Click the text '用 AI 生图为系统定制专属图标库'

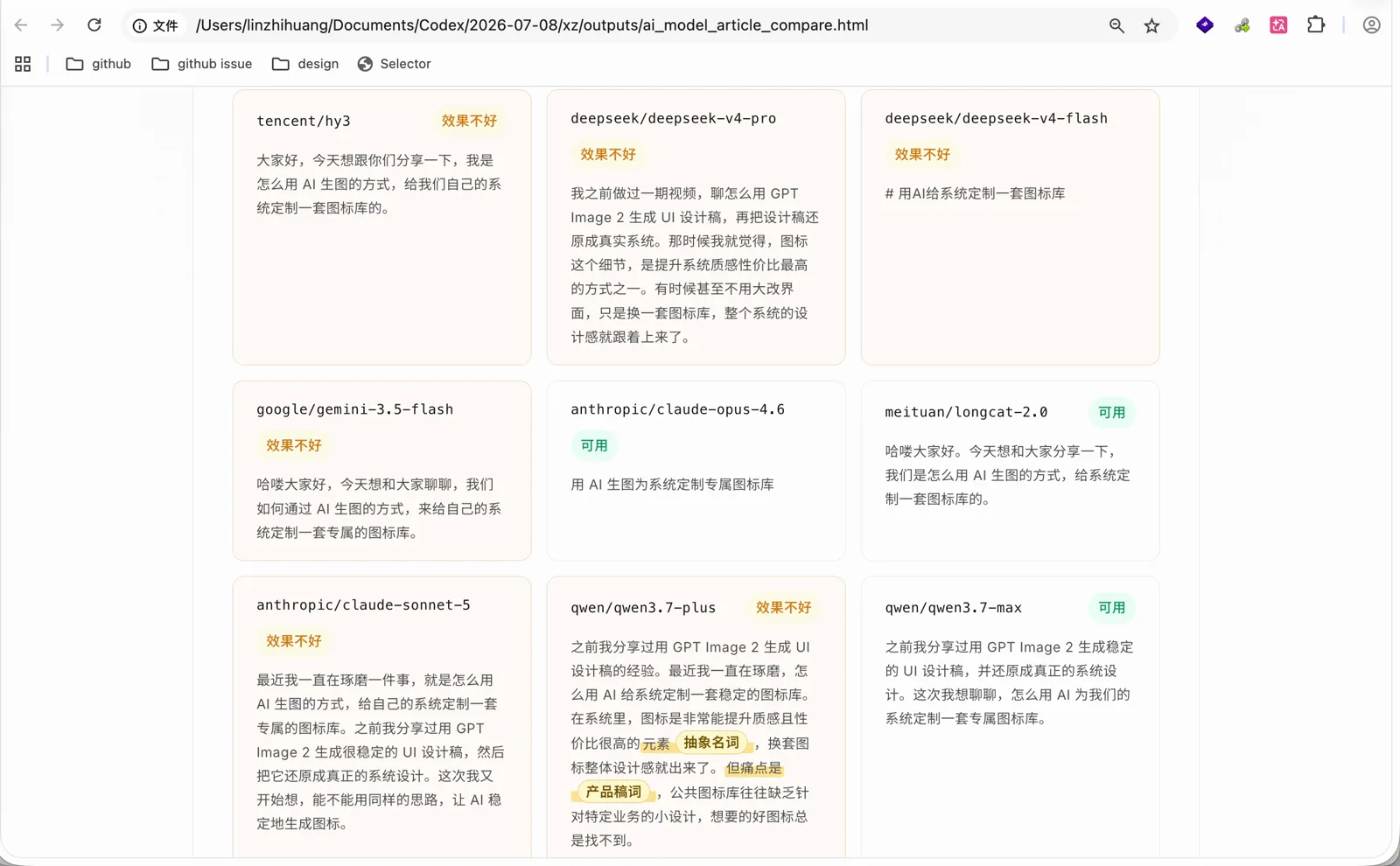pos(672,485)
